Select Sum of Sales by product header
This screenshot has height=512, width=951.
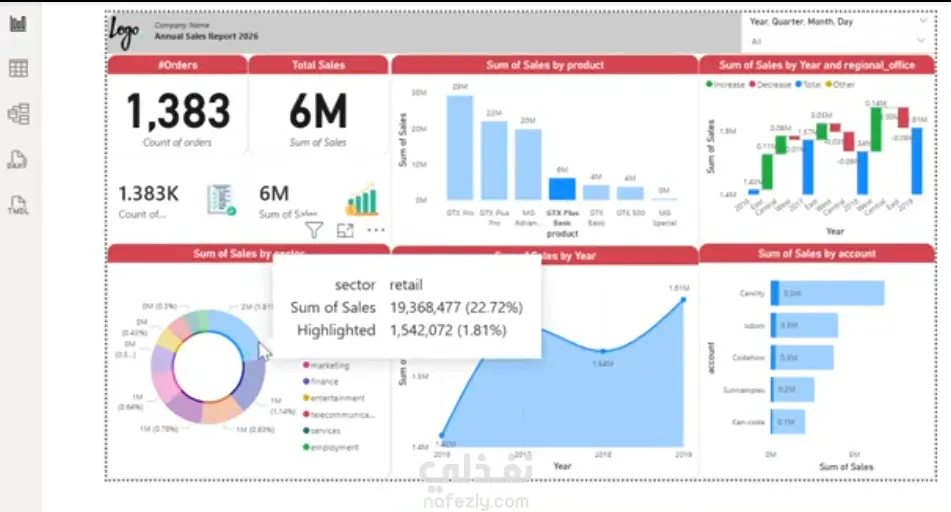pos(545,65)
